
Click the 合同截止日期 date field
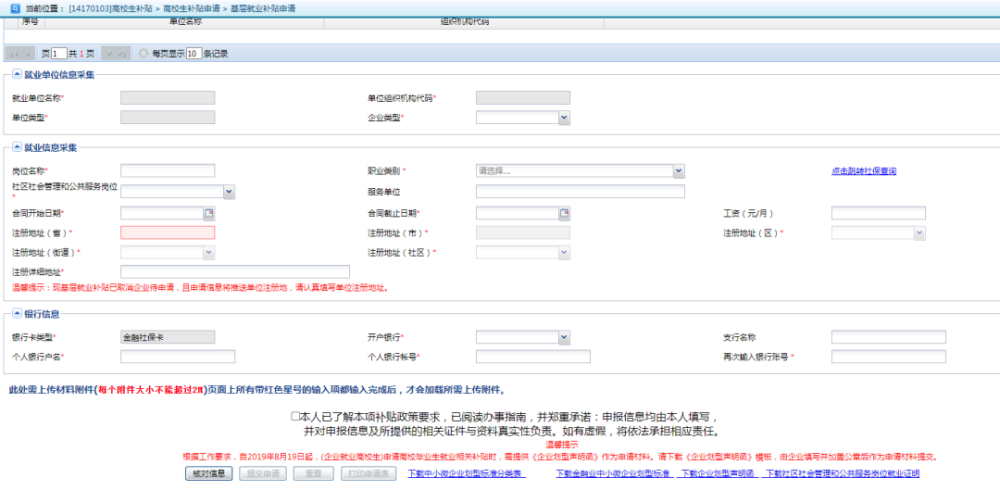tap(518, 213)
